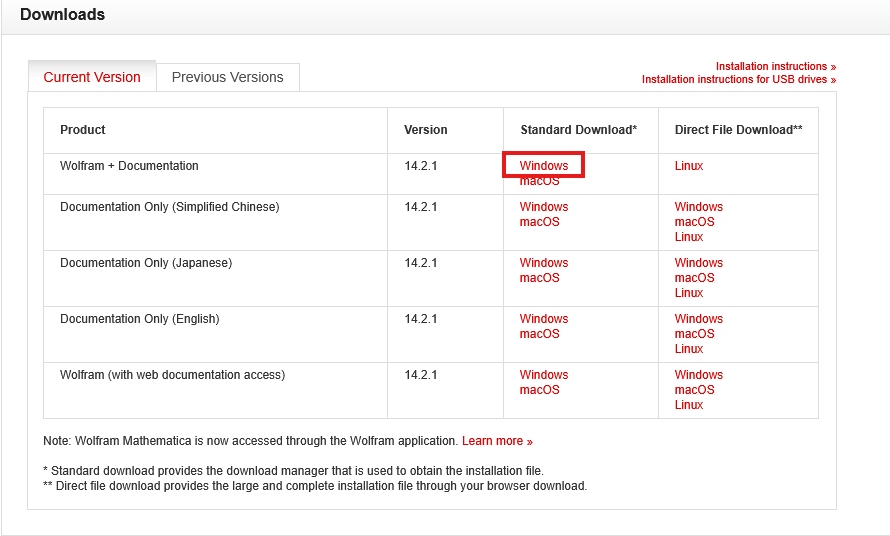Viewport: 890px width, 536px height.
Task: Direct download Japanese documentation for macOS
Action: click(694, 278)
